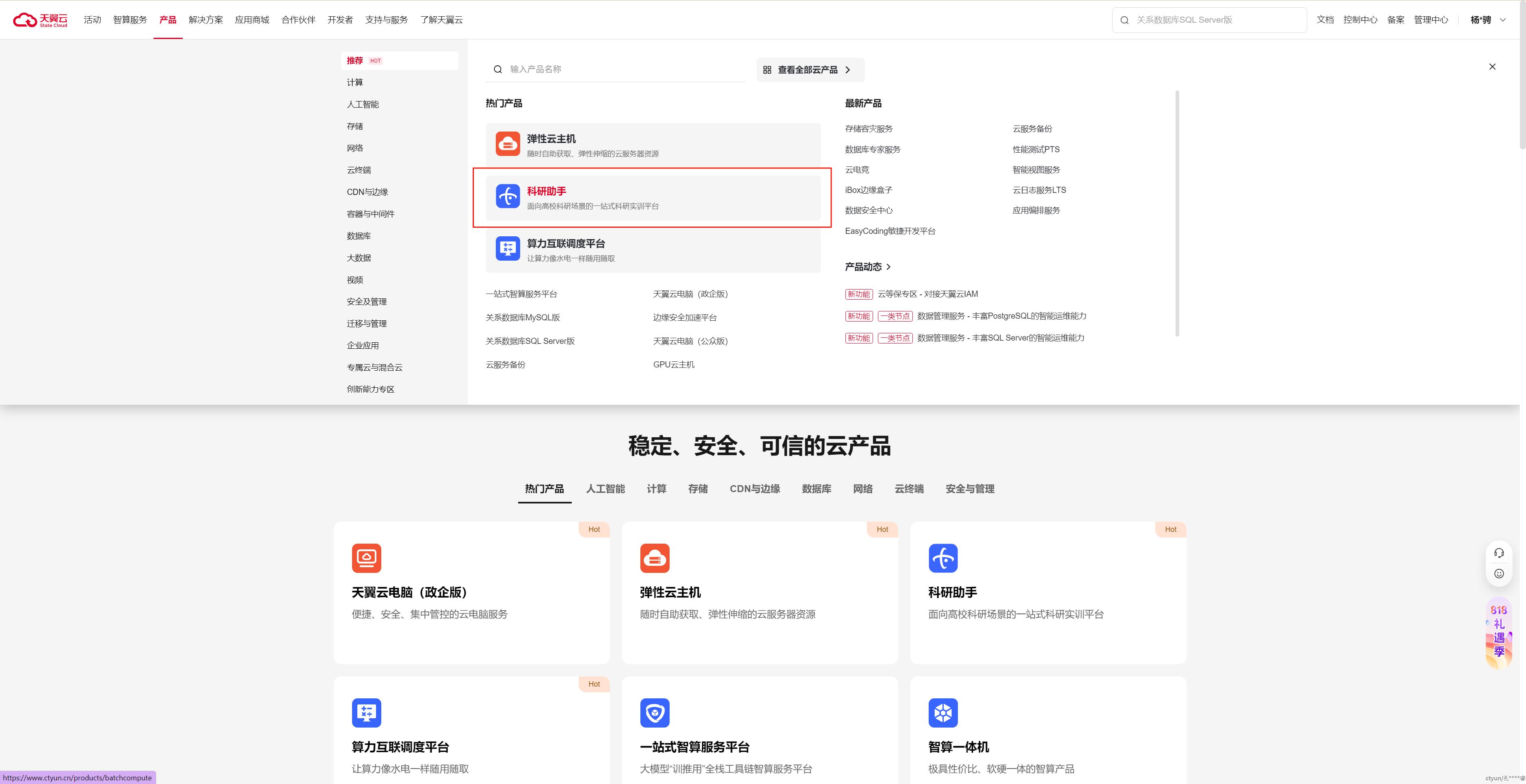Select the 计算 category in sidebar
Viewport: 1526px width, 784px height.
355,82
